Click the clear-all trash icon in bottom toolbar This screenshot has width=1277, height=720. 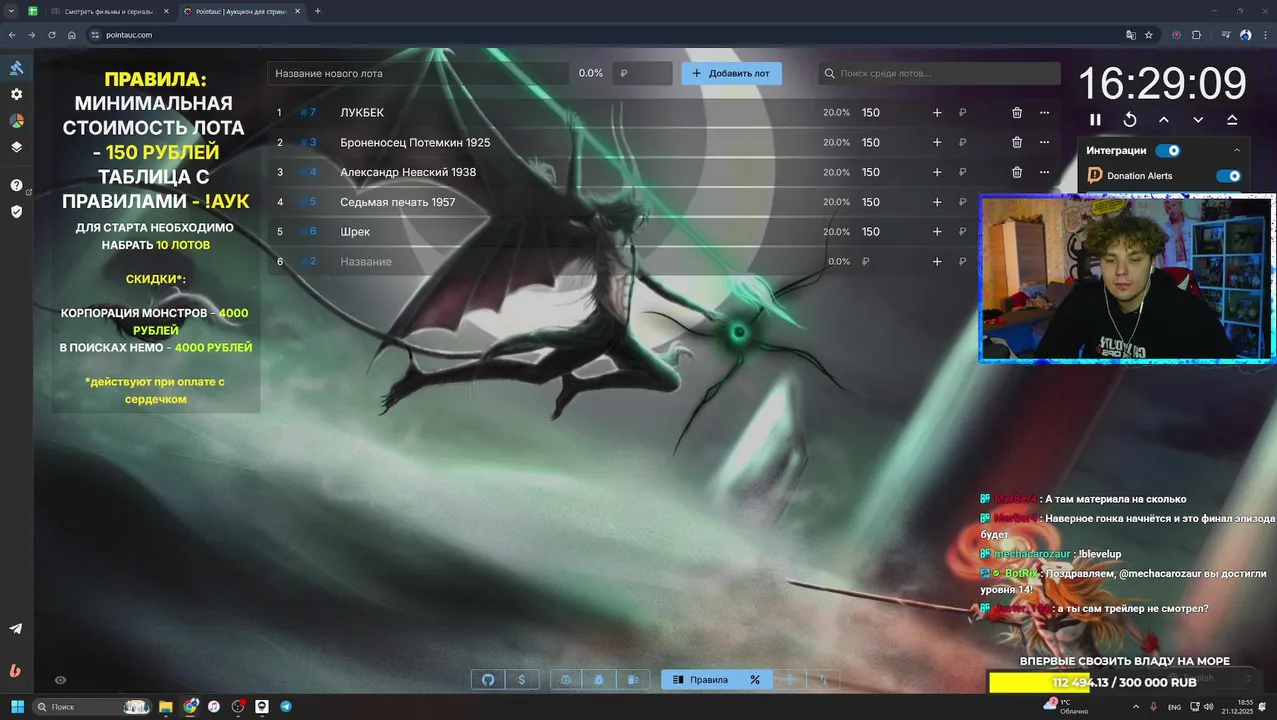[633, 680]
